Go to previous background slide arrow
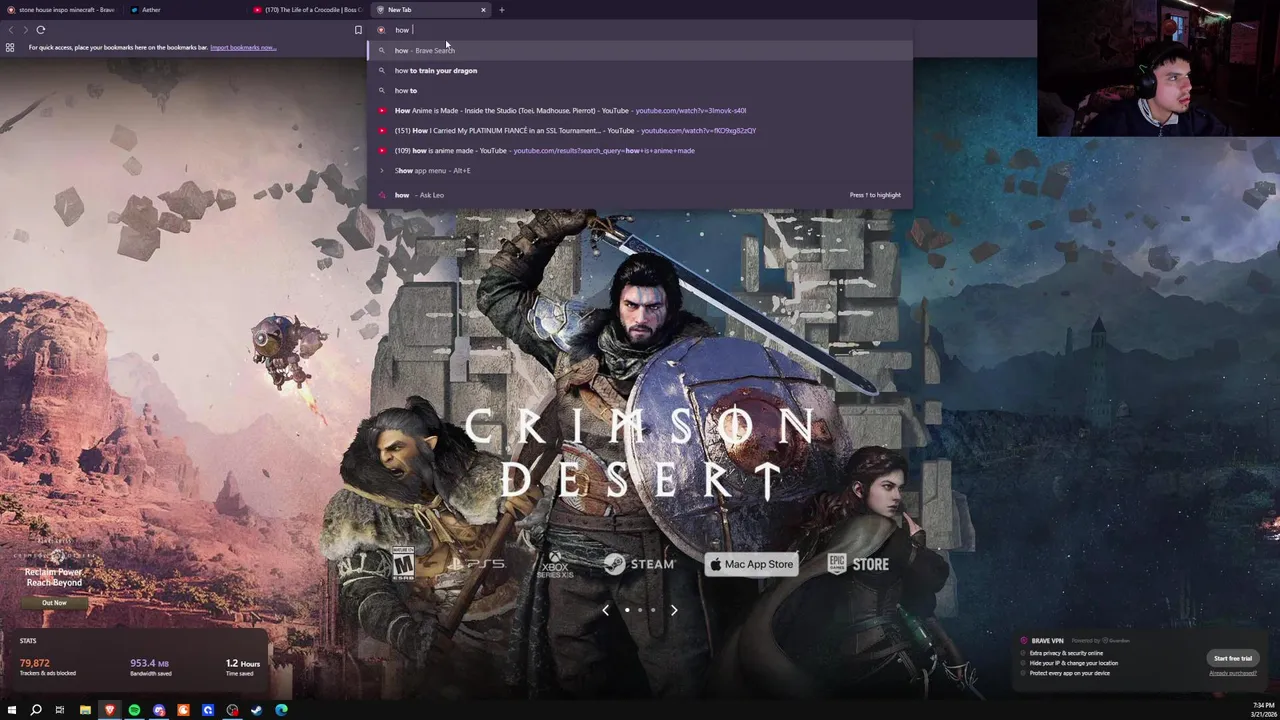Image resolution: width=1280 pixels, height=720 pixels. [x=605, y=610]
